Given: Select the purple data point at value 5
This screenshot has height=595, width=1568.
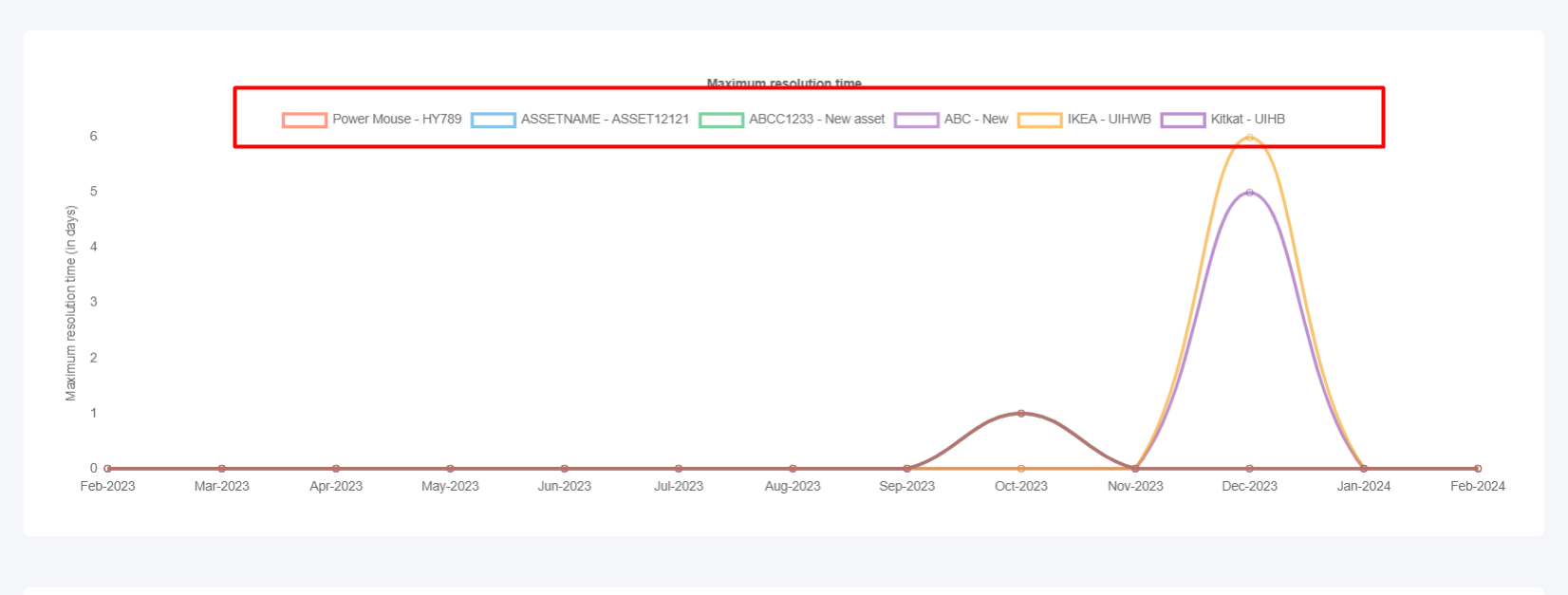Looking at the screenshot, I should tap(1249, 193).
